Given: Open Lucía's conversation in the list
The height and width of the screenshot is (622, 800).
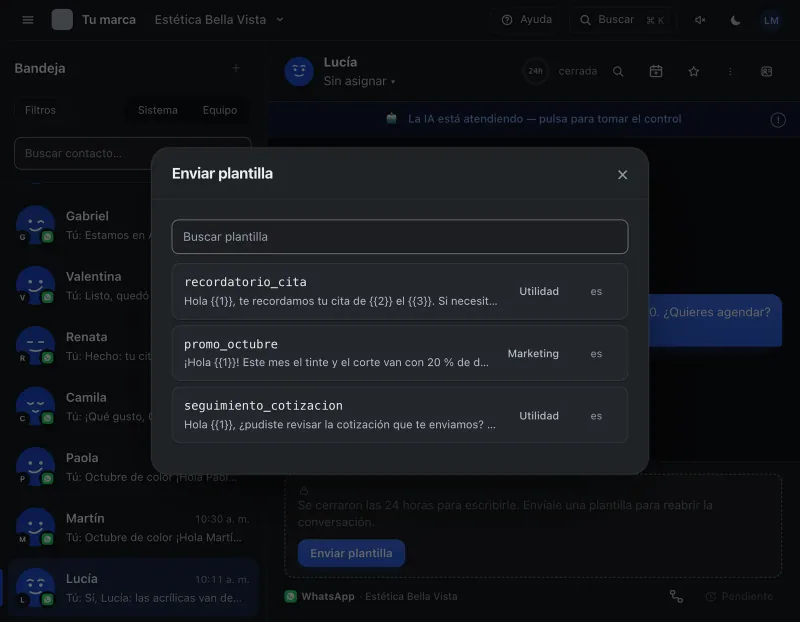Looking at the screenshot, I should 133,588.
